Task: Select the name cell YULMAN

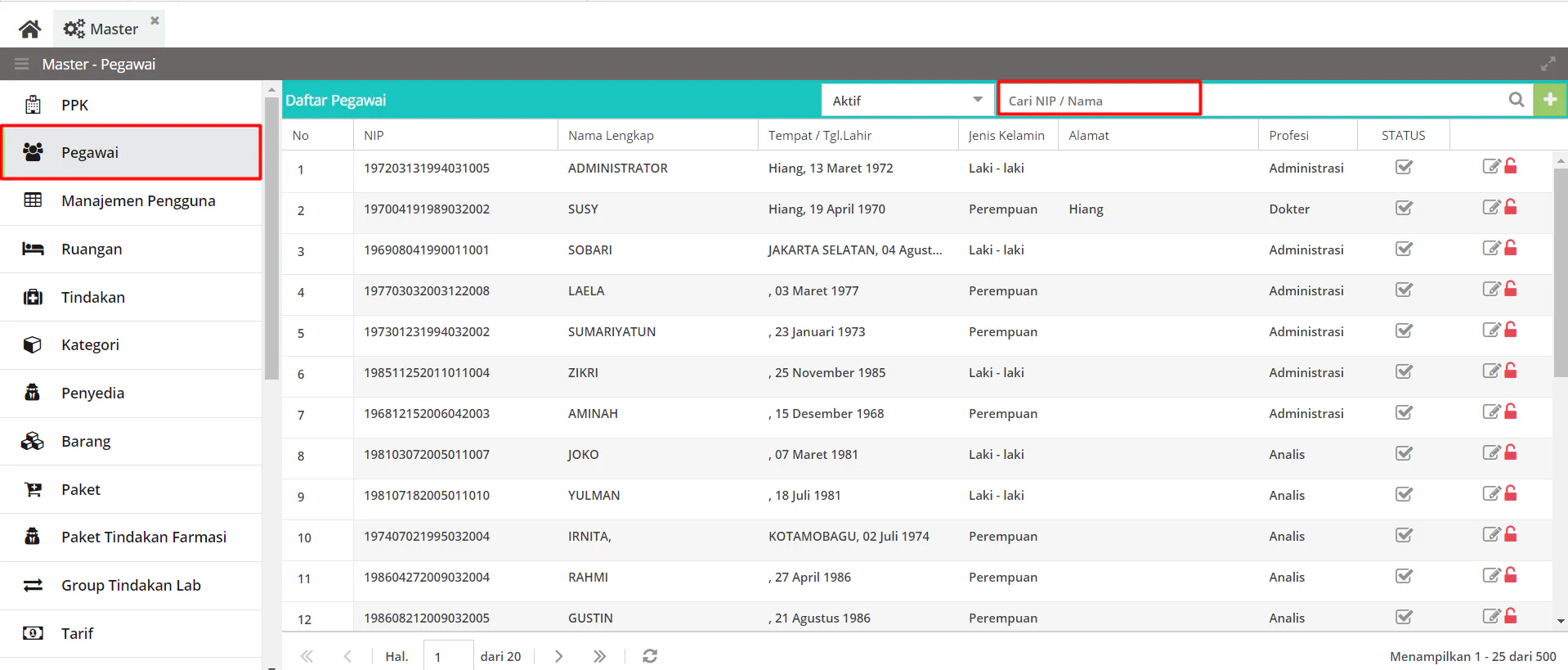Action: 658,496
